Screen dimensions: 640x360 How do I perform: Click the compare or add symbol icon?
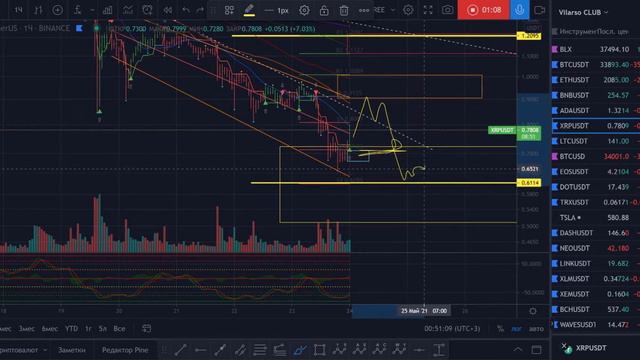[58, 10]
